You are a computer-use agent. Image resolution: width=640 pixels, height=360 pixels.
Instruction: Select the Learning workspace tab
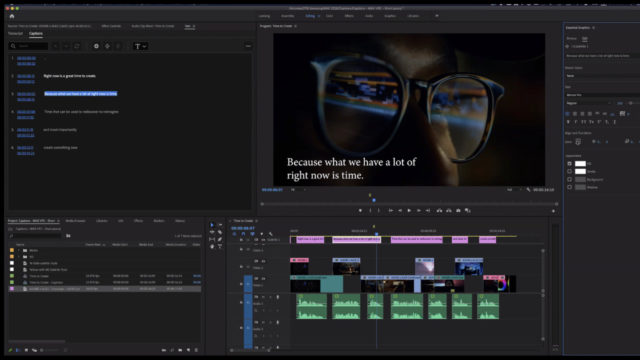click(264, 16)
